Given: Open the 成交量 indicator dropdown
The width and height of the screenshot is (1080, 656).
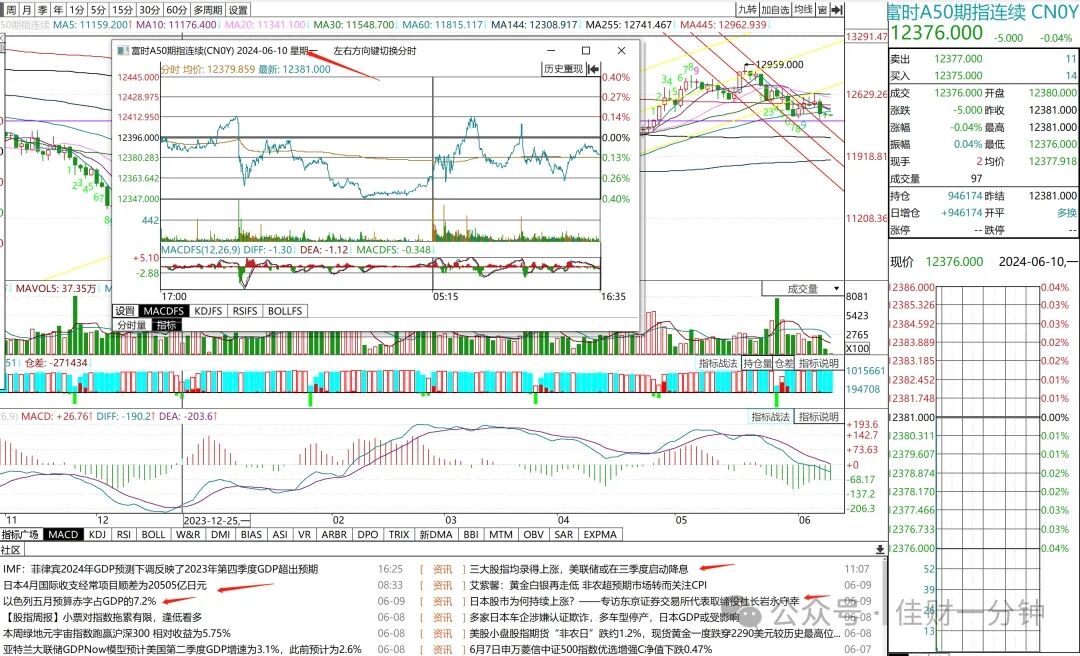Looking at the screenshot, I should pos(802,289).
